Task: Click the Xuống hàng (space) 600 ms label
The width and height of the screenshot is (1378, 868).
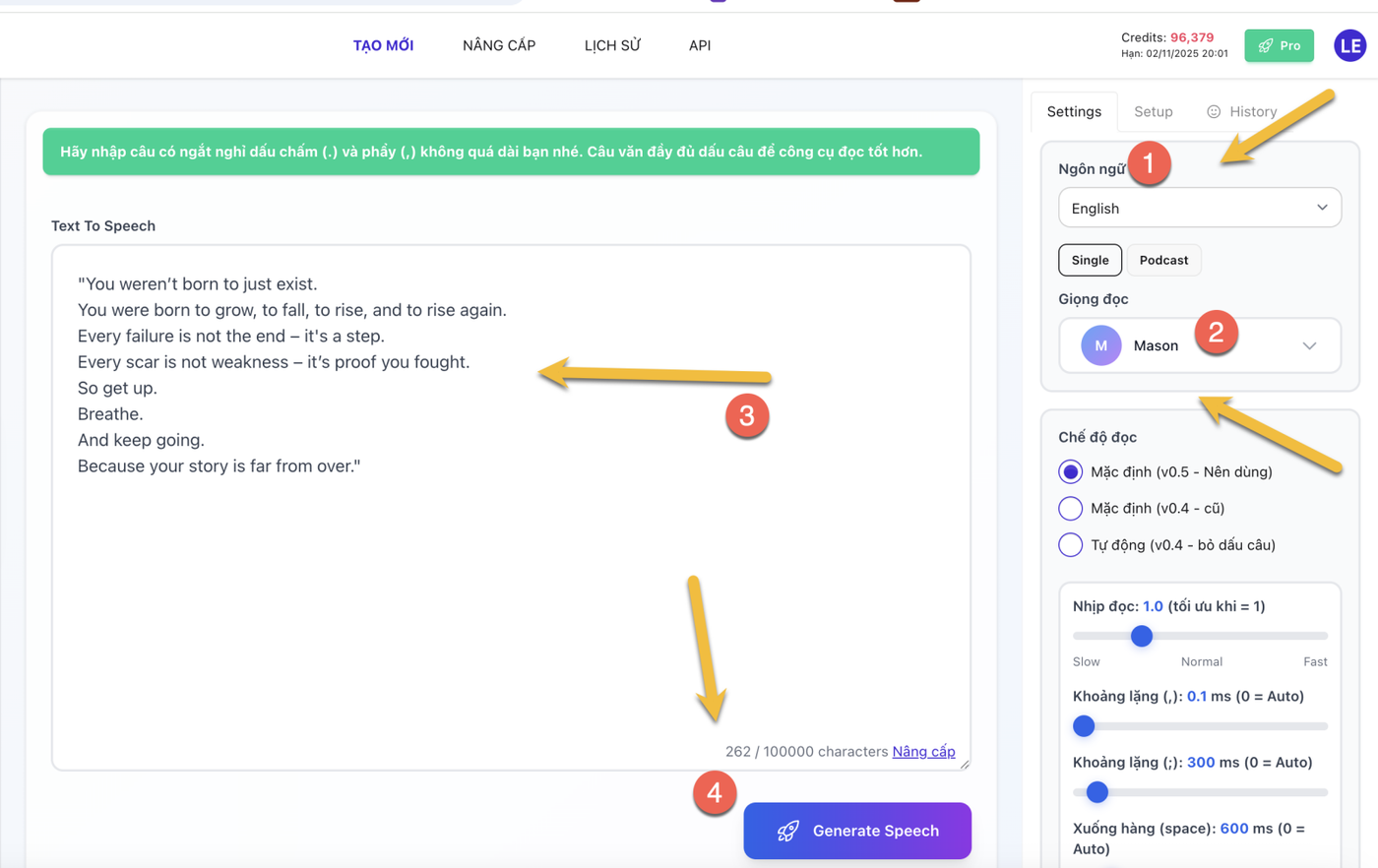Action: pyautogui.click(x=1188, y=837)
